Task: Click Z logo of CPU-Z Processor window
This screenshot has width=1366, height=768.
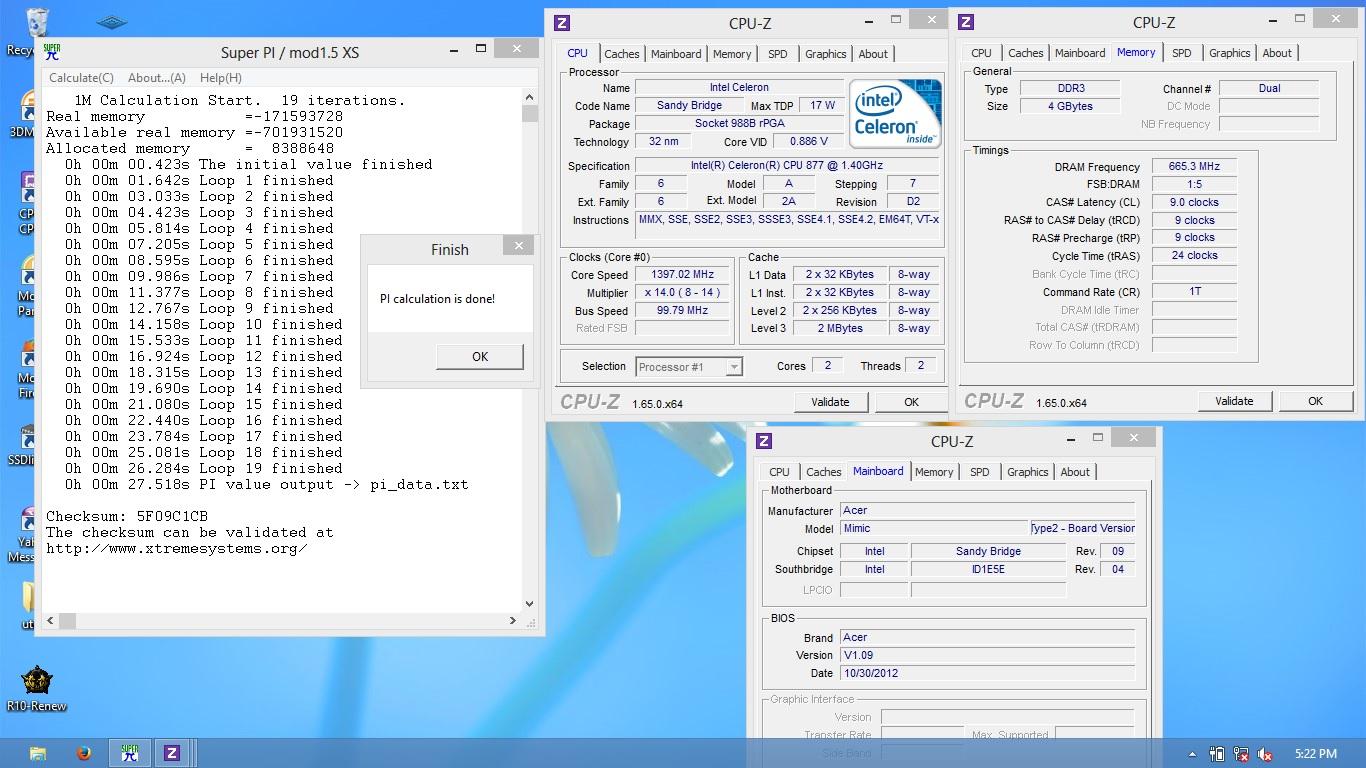Action: coord(562,23)
